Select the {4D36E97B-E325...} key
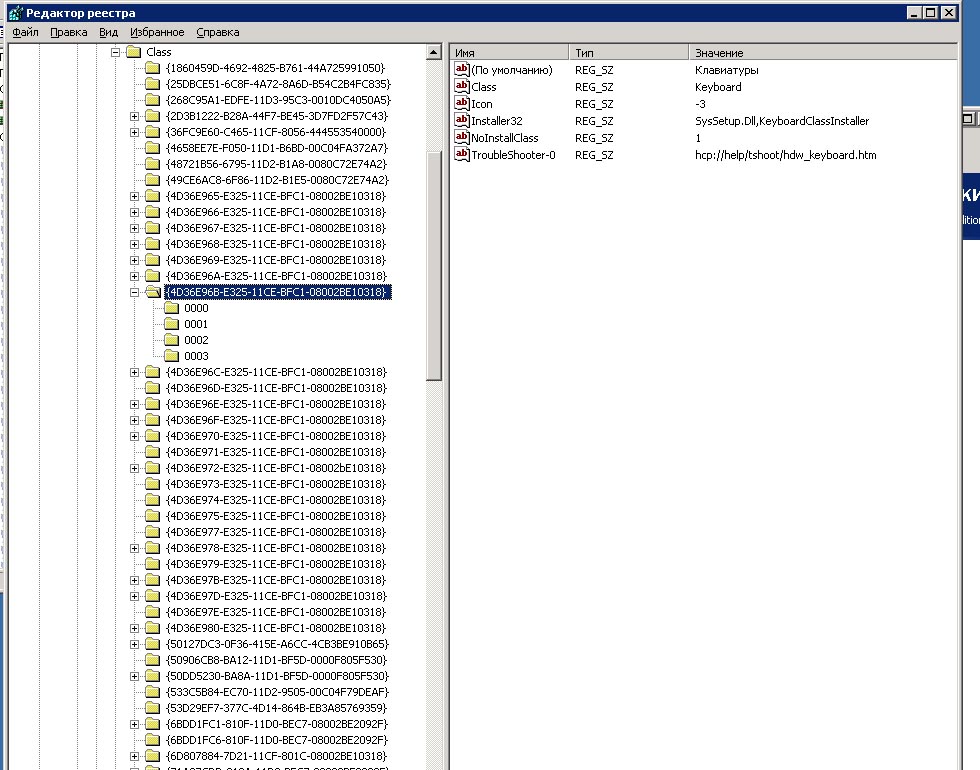 (276, 580)
